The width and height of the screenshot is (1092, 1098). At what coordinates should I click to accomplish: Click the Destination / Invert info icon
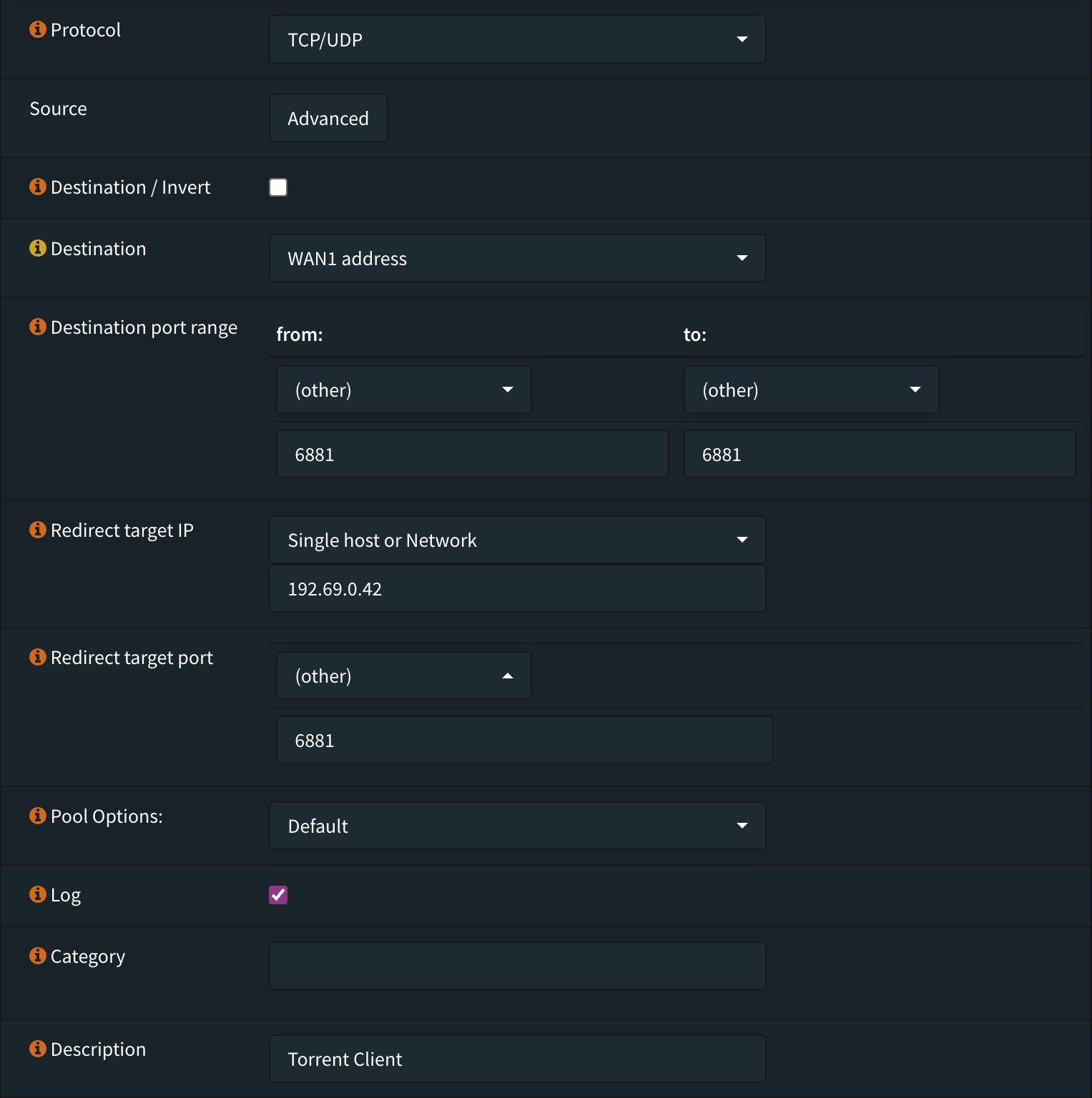pos(38,187)
